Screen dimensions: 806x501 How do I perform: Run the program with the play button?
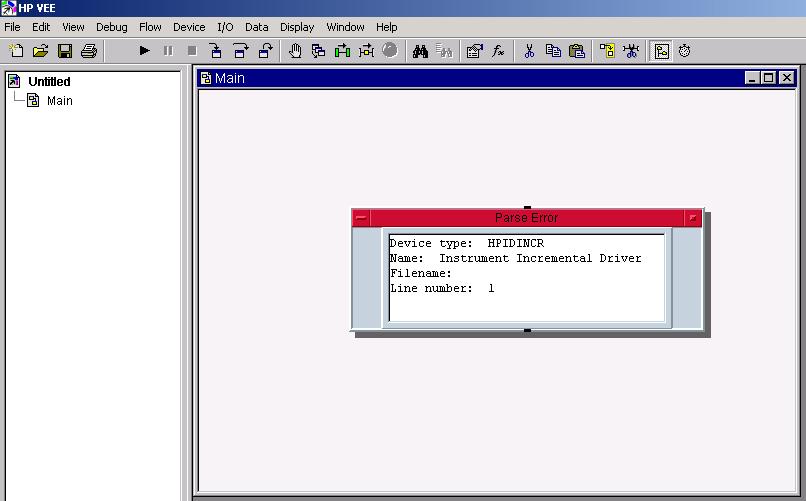[x=144, y=51]
